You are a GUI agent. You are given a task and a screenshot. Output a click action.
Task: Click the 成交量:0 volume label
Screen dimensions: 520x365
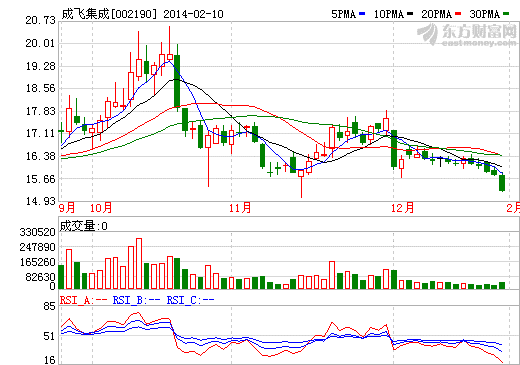click(x=84, y=226)
